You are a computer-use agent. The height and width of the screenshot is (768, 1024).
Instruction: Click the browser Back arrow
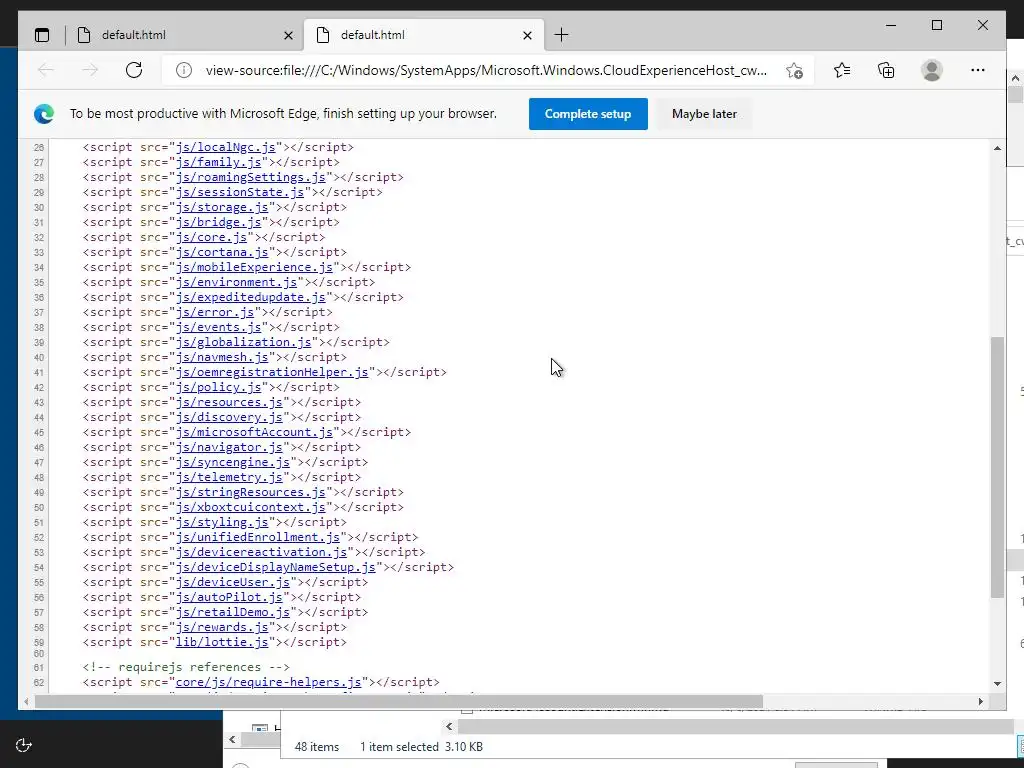[46, 70]
